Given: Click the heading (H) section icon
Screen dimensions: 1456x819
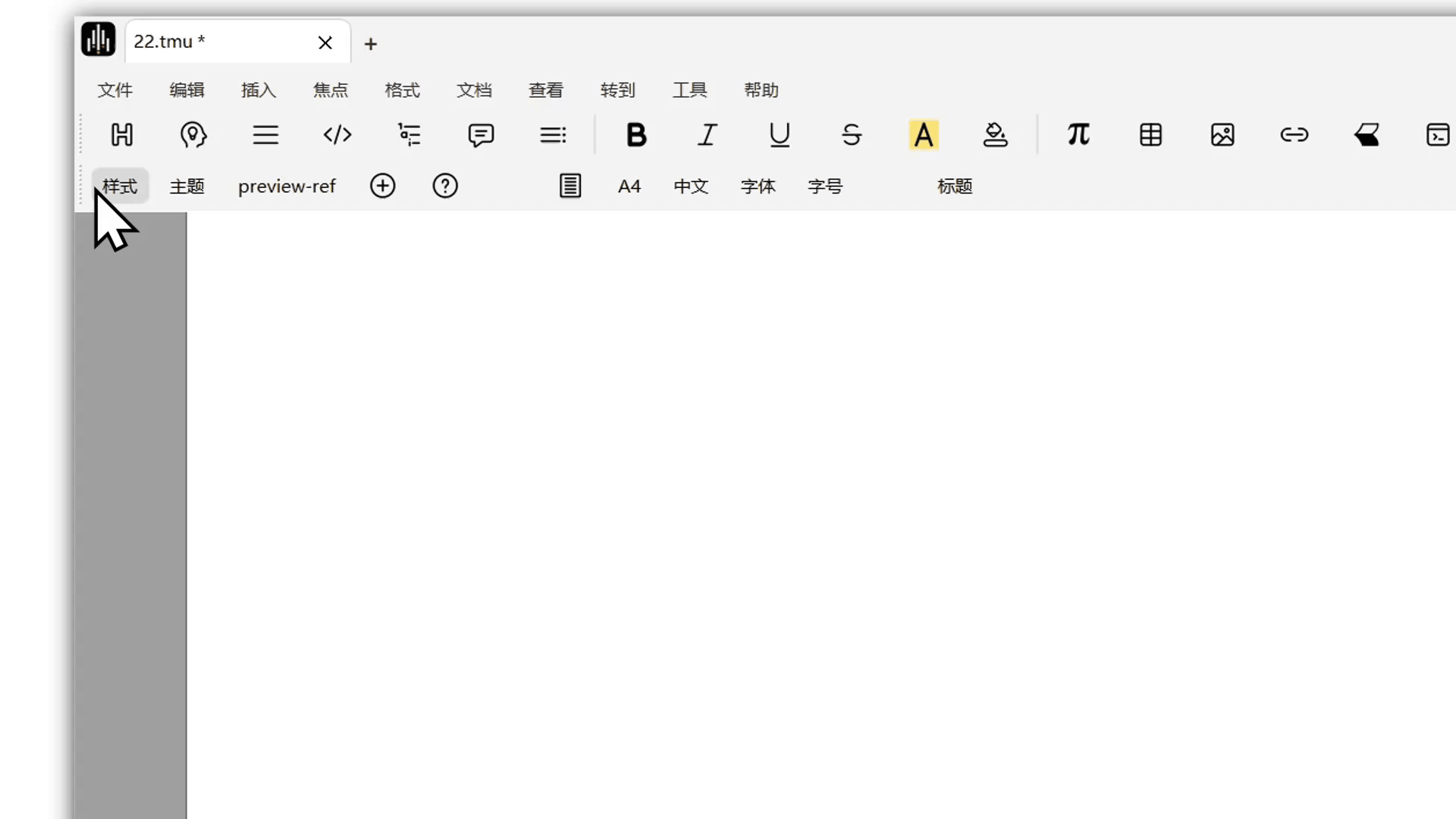Looking at the screenshot, I should pos(122,135).
